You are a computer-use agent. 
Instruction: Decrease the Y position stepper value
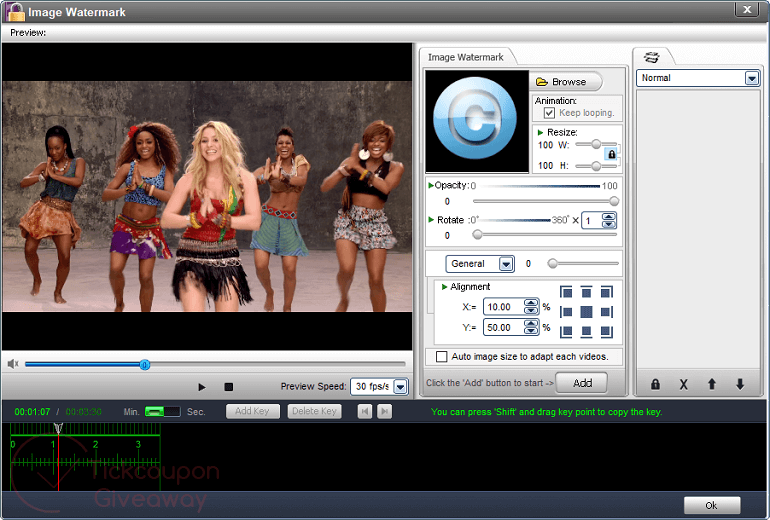pos(531,331)
